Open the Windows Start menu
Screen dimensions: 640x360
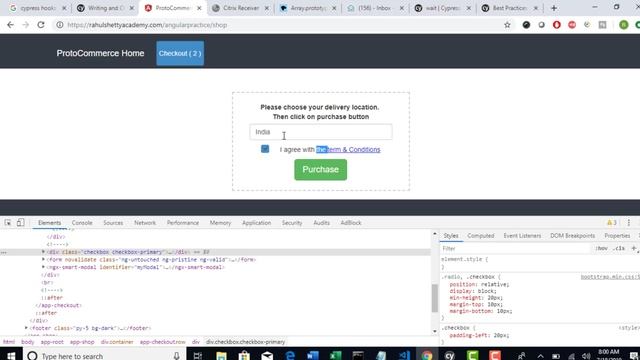tap(11, 356)
